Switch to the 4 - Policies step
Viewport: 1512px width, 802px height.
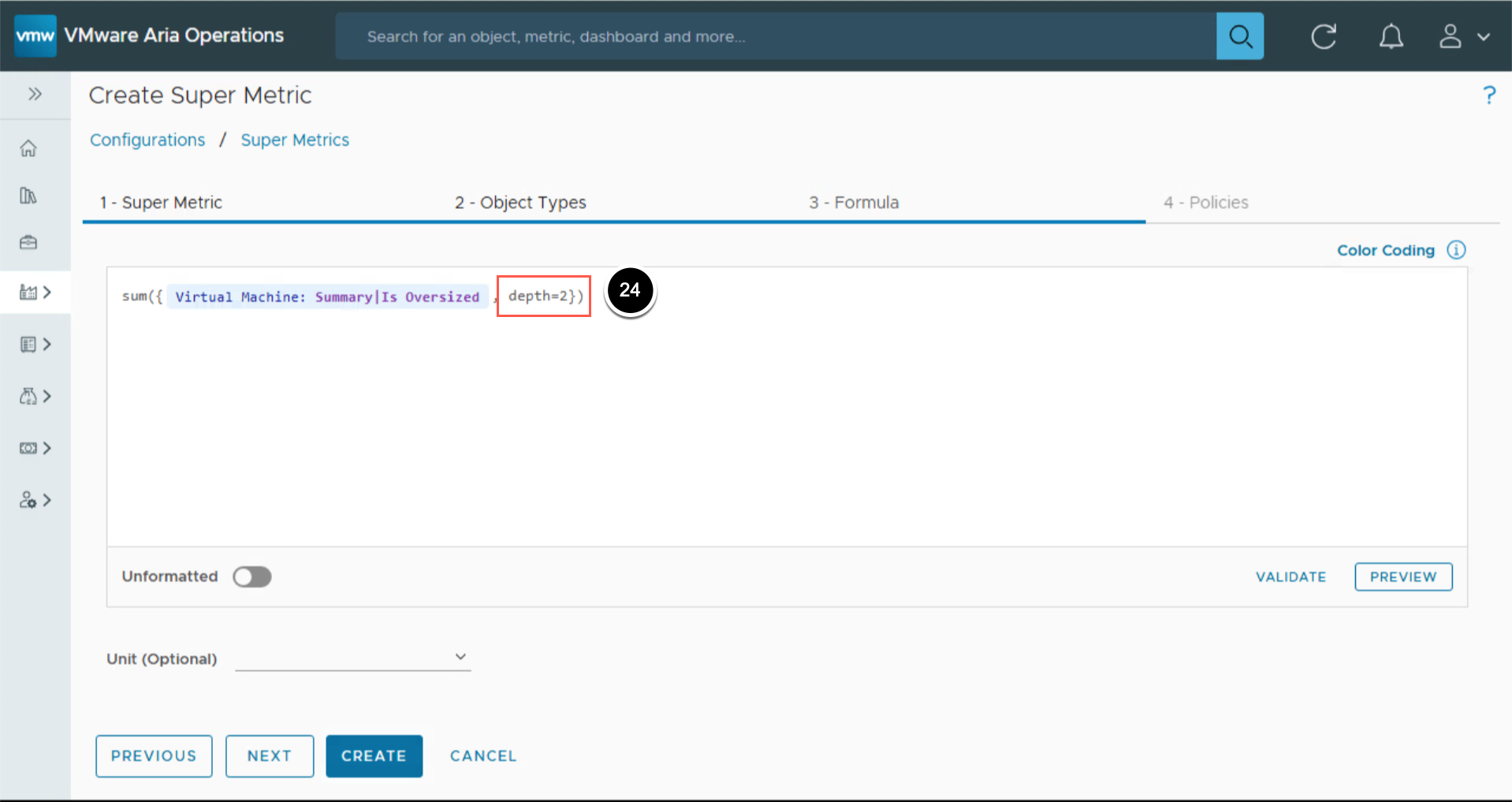(1205, 203)
